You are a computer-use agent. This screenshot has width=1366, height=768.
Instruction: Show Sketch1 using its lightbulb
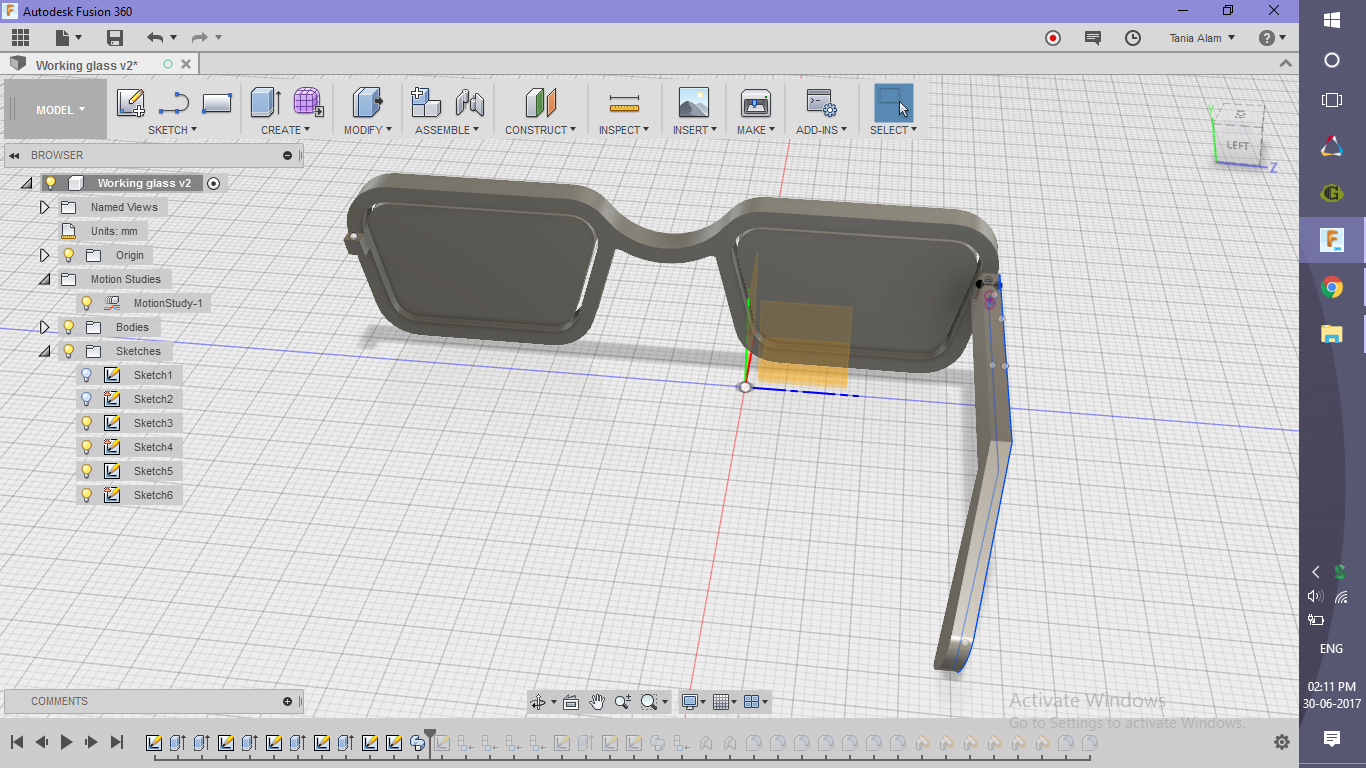(x=86, y=375)
